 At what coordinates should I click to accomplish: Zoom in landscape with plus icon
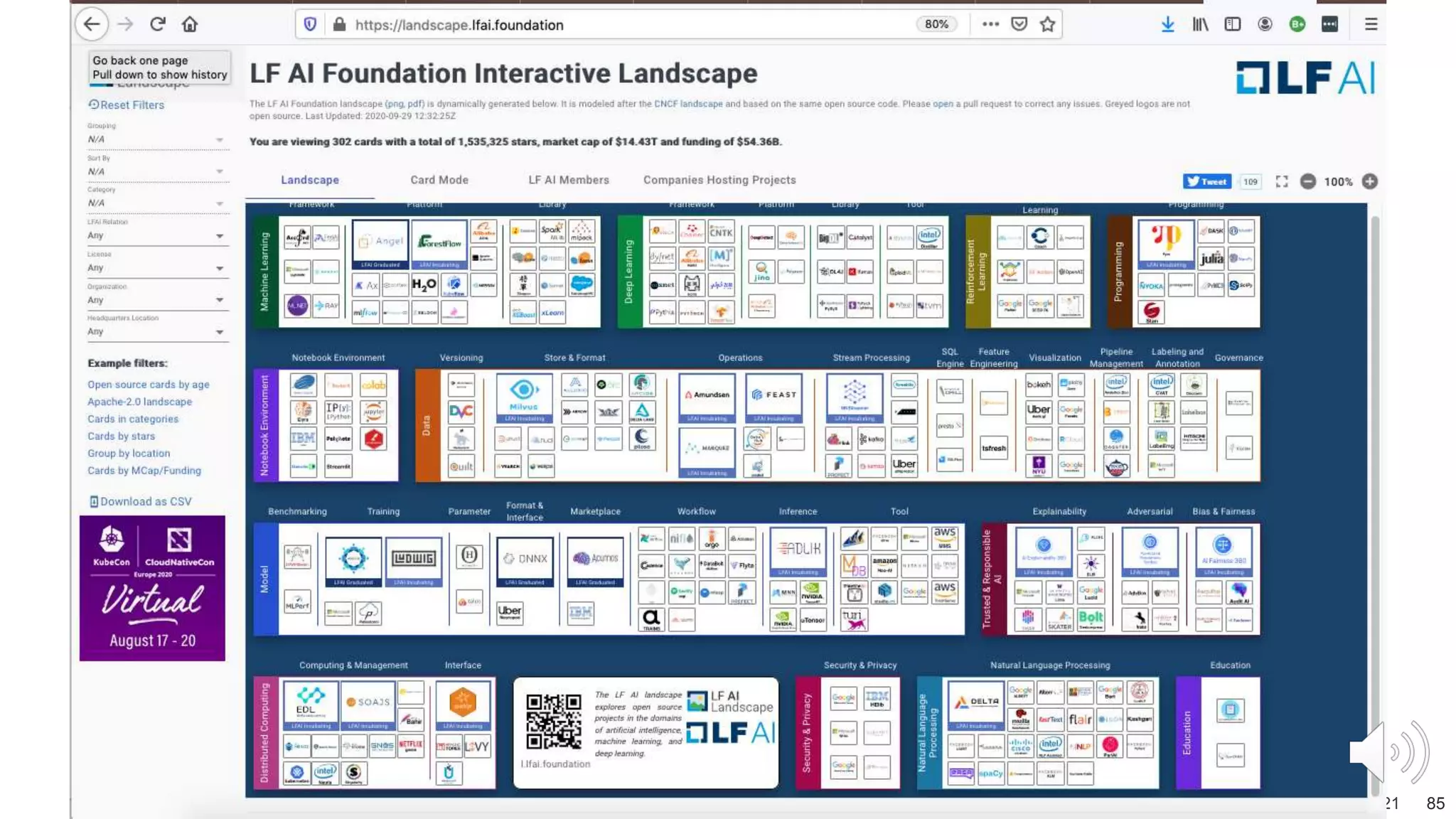tap(1370, 181)
